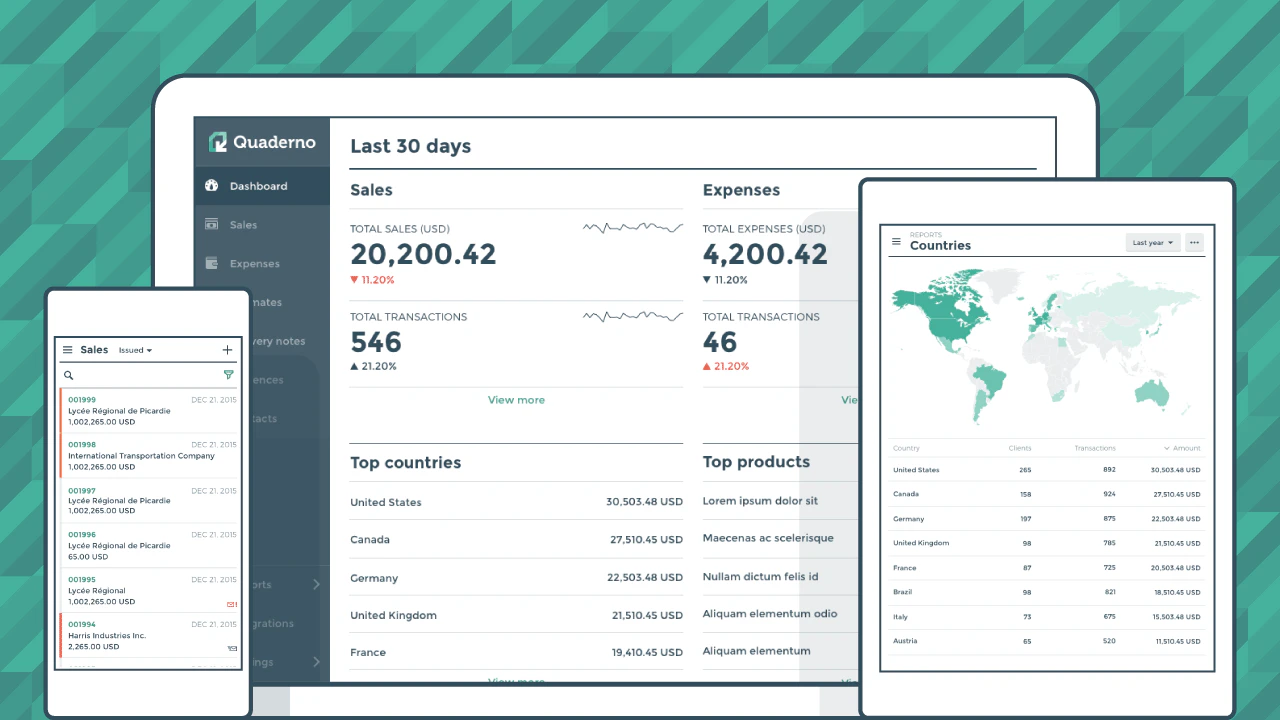Expand the Settings chevron in sidebar
The image size is (1280, 720).
click(316, 662)
